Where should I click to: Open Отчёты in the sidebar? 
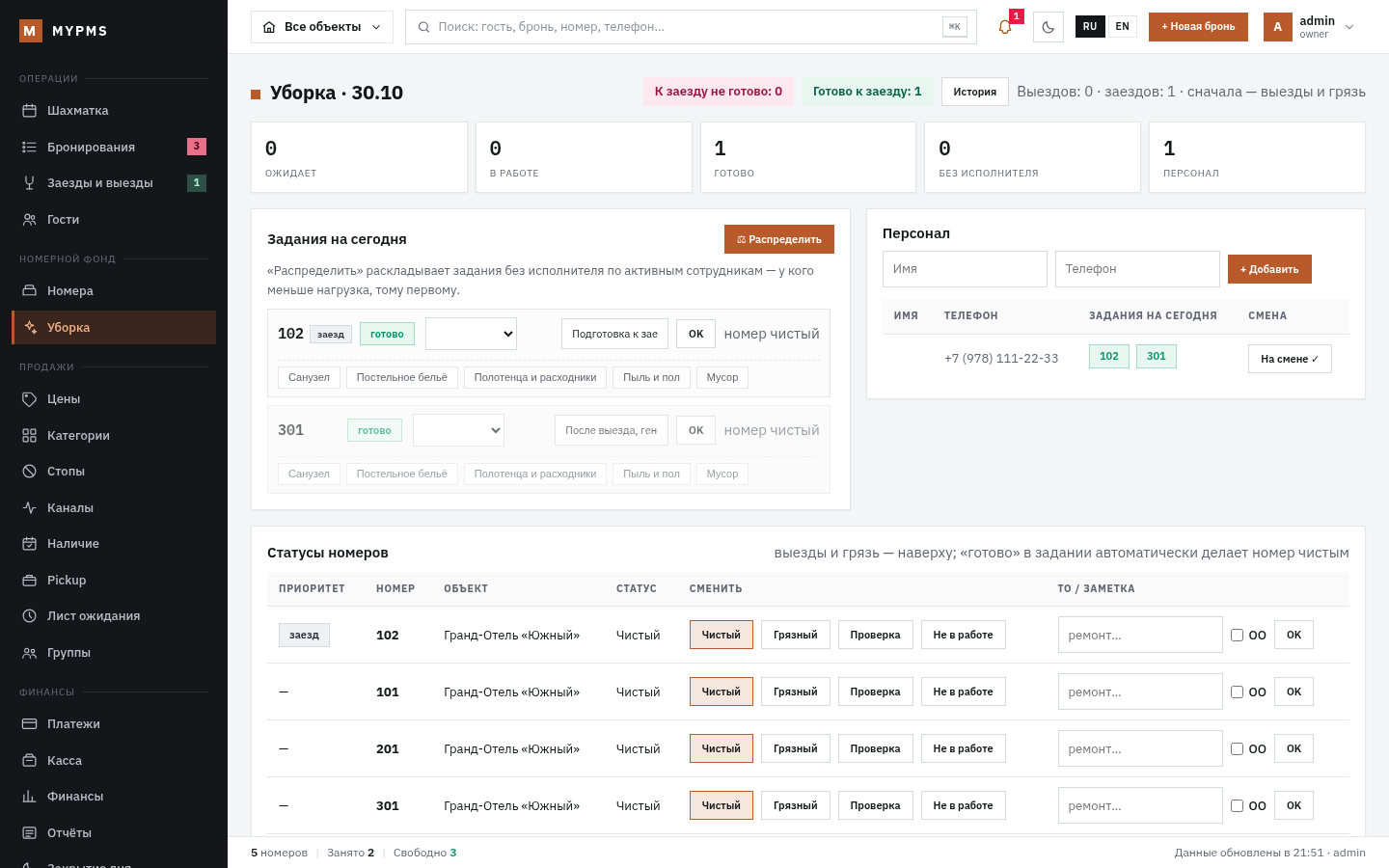(114, 833)
